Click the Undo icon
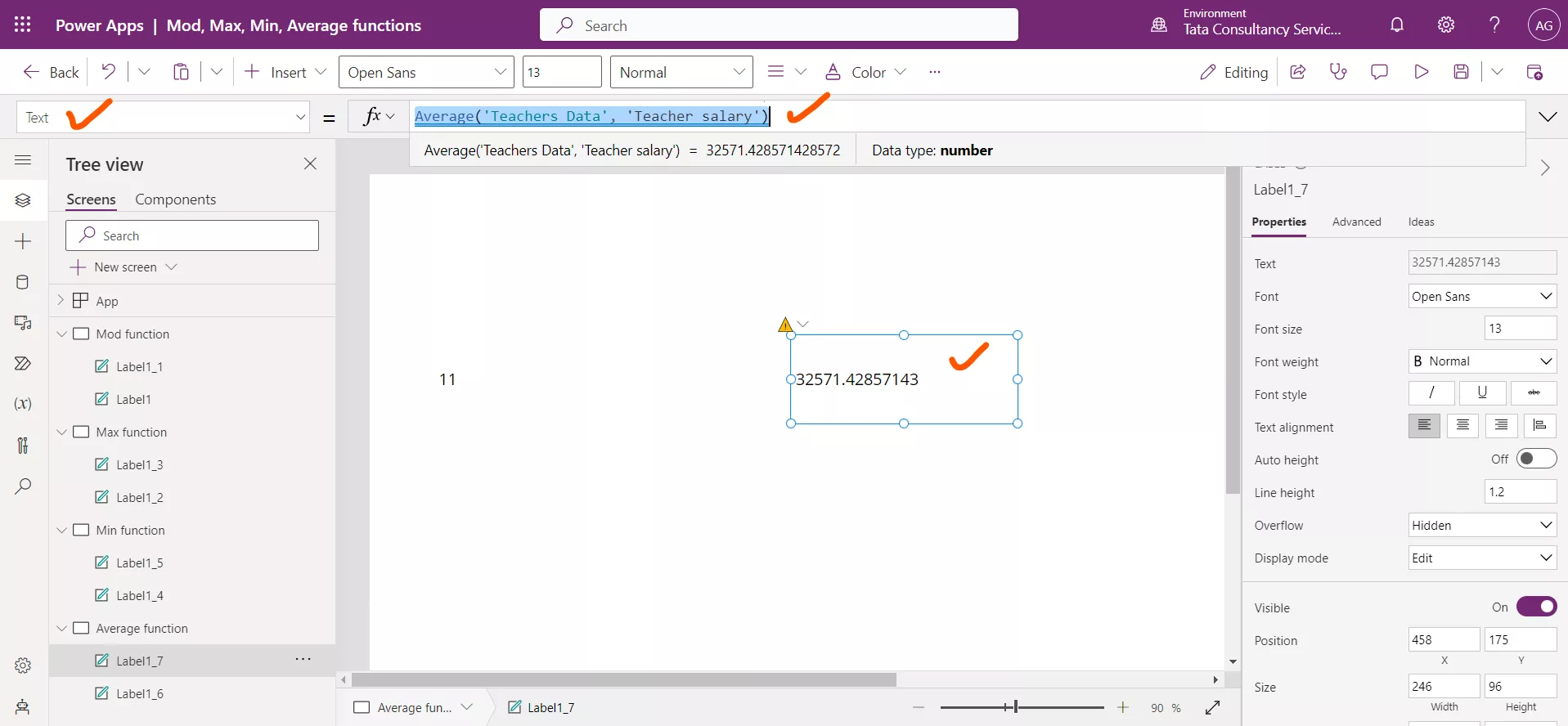Screen dimensions: 1568x726 click(108, 72)
